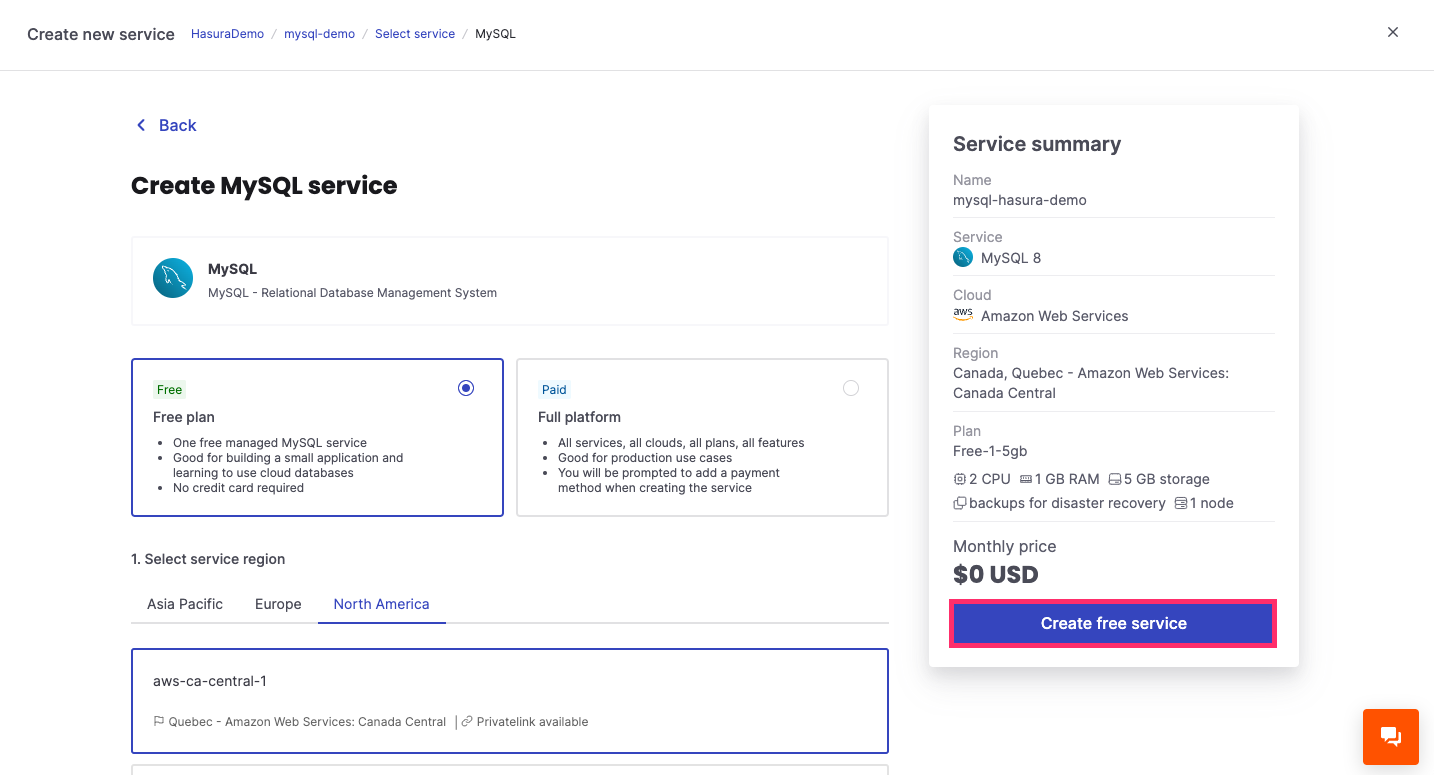1434x775 pixels.
Task: Click 'One free managed MySQL service' bullet
Action: (x=270, y=443)
